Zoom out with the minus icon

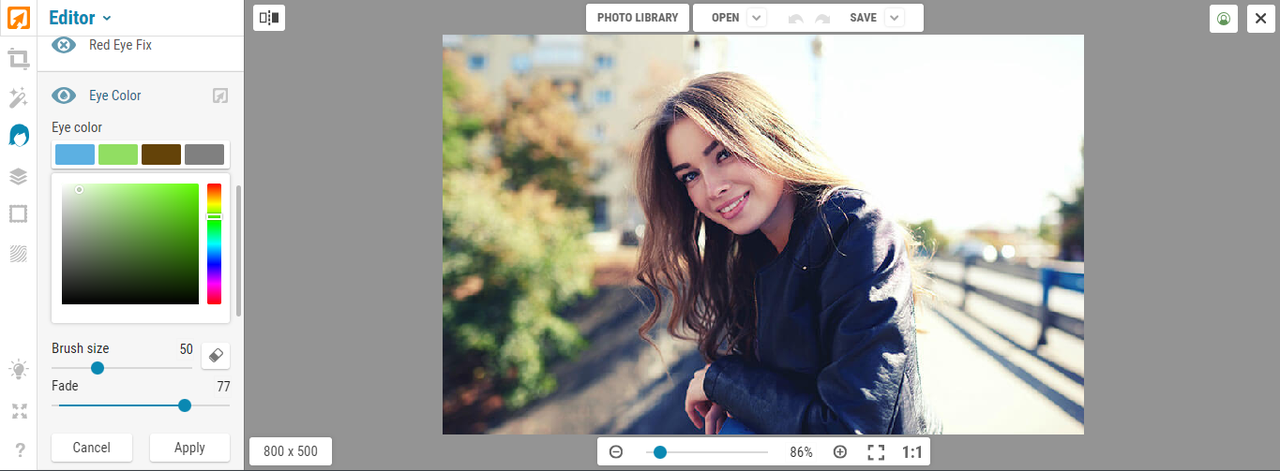coord(616,452)
